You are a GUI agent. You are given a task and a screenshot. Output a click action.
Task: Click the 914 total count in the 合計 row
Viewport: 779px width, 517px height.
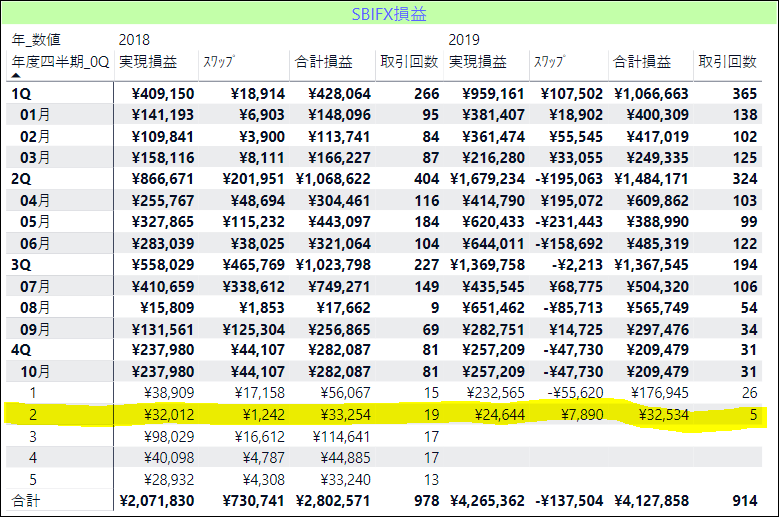click(x=744, y=501)
